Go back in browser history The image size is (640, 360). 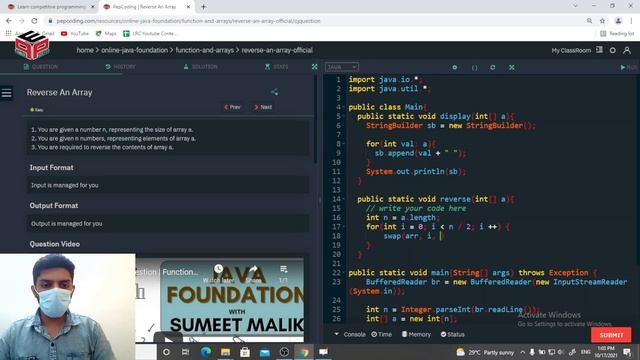9,21
